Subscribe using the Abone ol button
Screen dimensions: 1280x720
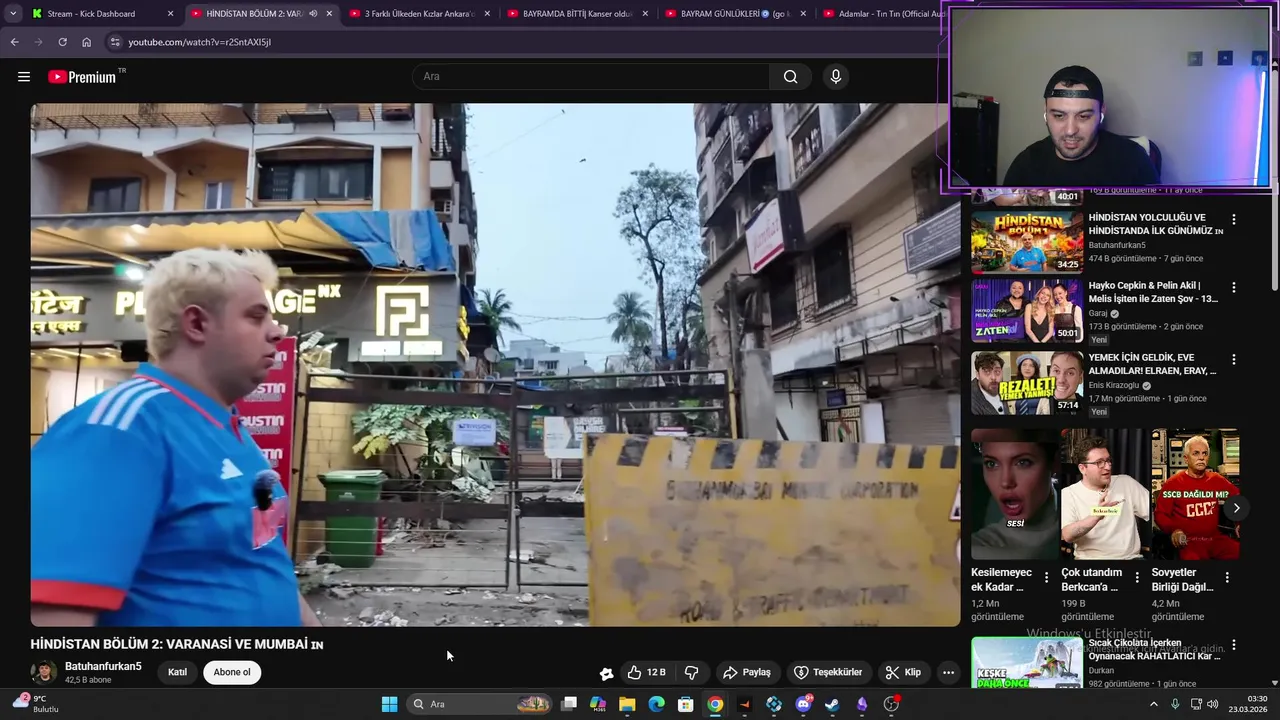tap(232, 672)
